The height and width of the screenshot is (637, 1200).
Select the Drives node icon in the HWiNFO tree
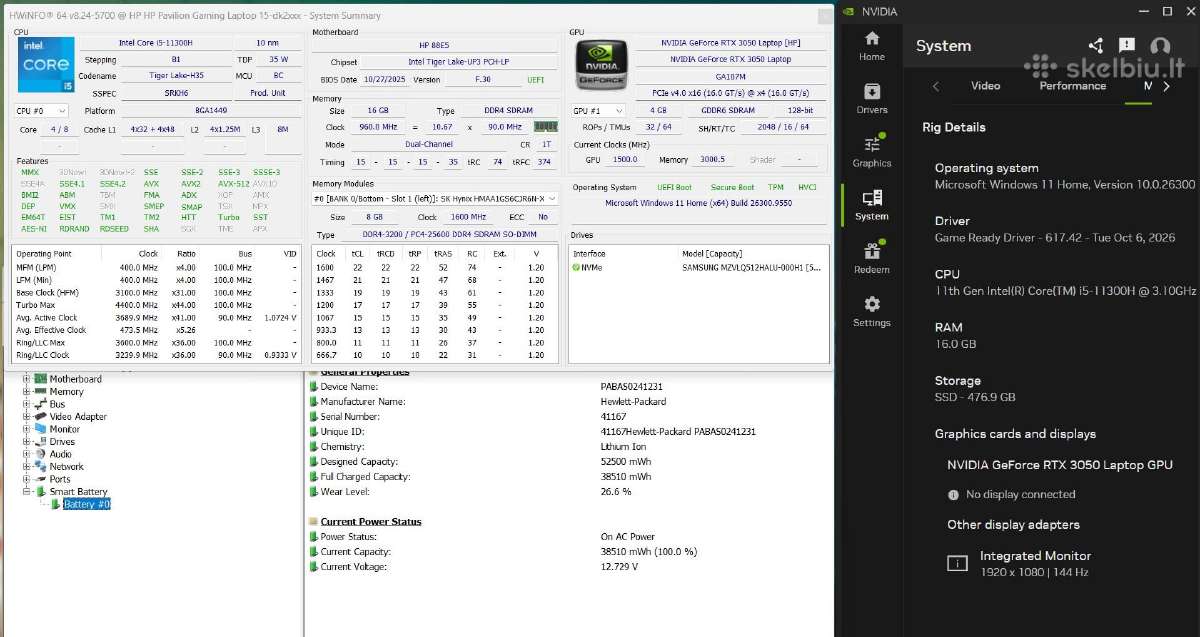click(41, 441)
